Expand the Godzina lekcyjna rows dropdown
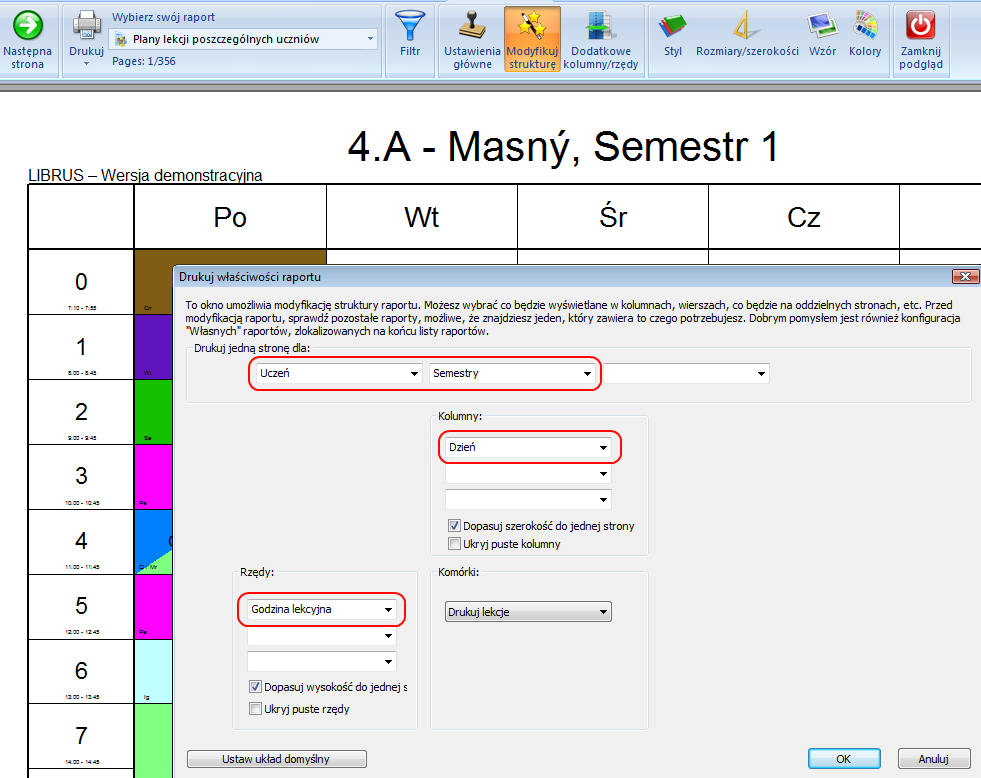 point(321,609)
